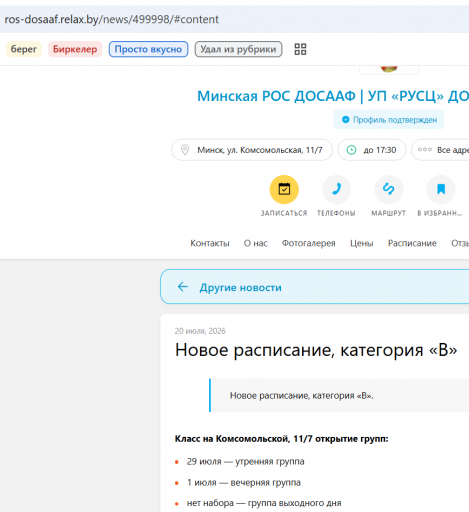
Task: Click the bookmark В избранное icon
Action: point(441,189)
